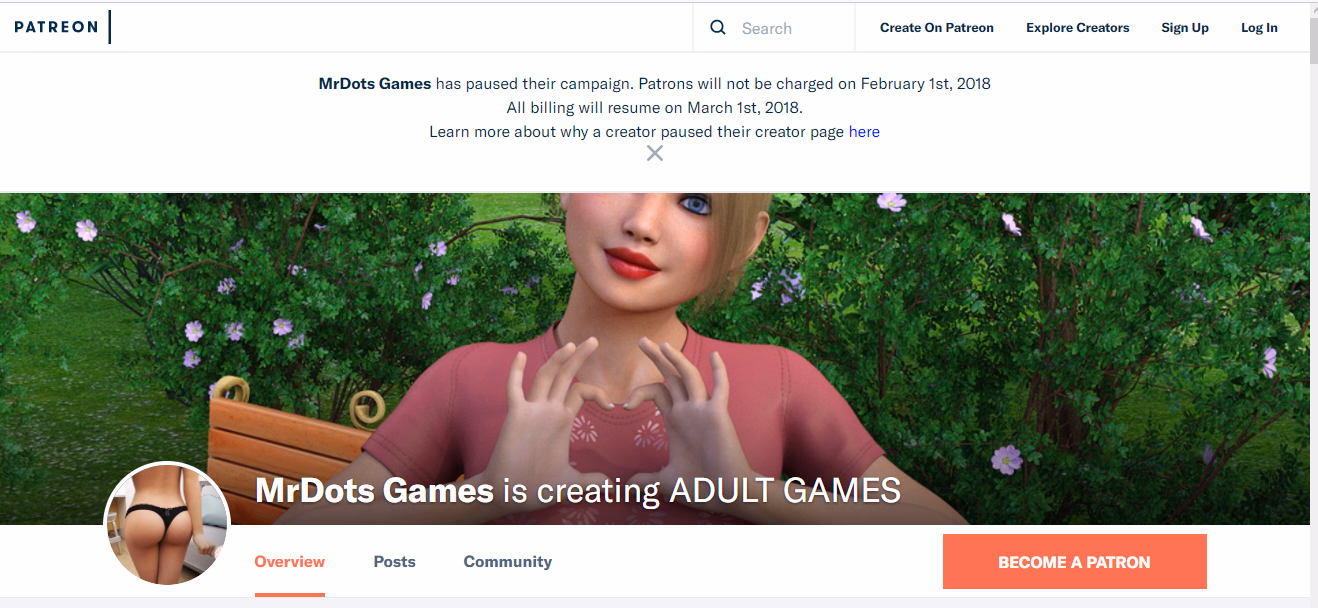
Task: Follow the 'here' link about paused pages
Action: pyautogui.click(x=864, y=132)
